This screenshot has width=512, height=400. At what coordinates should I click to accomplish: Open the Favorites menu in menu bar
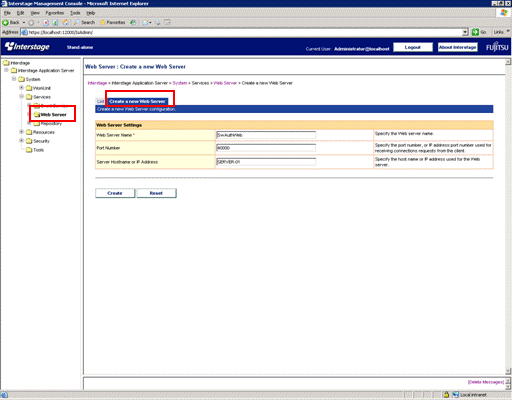55,13
